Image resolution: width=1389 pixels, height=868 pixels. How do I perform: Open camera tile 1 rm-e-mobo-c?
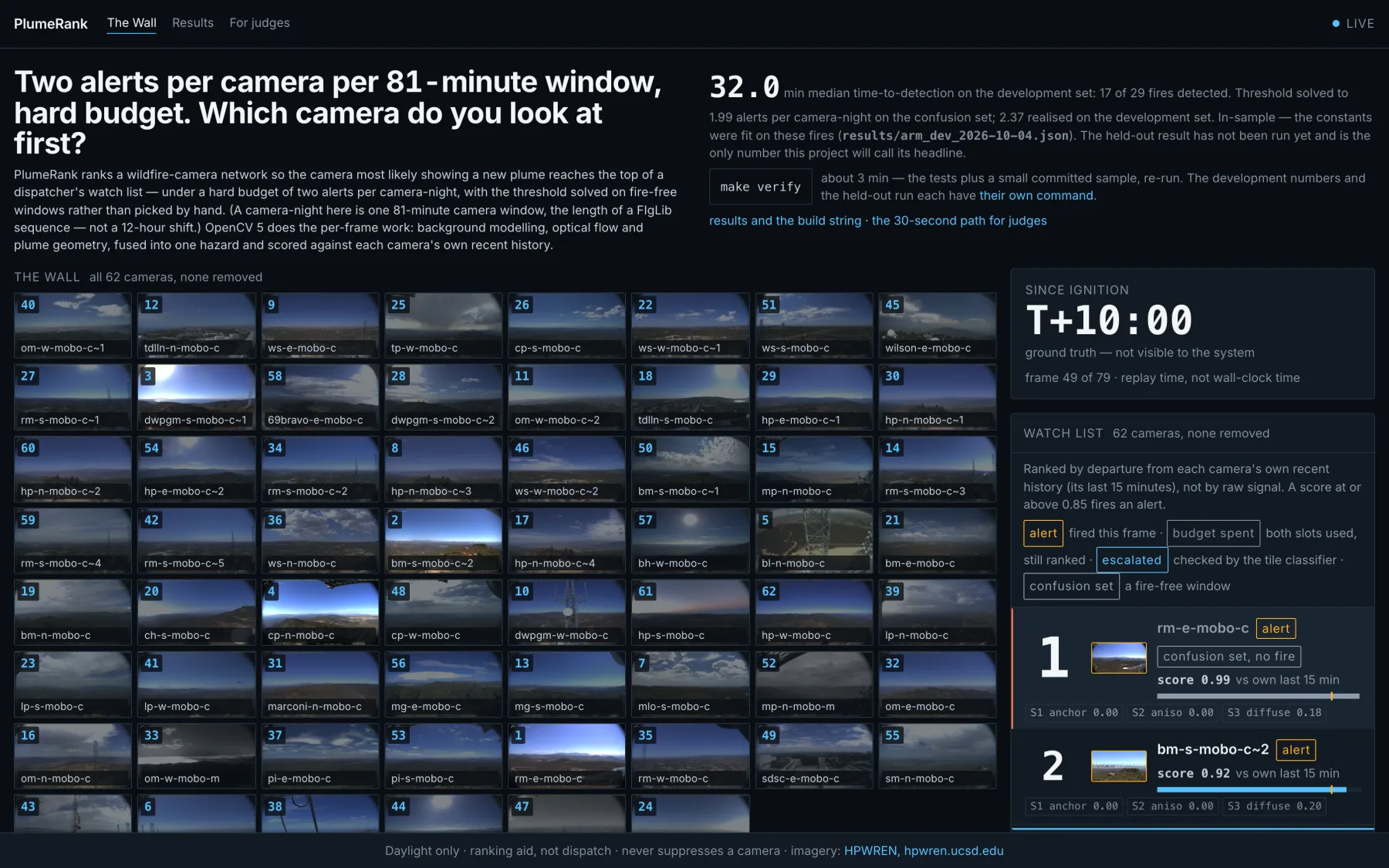566,755
